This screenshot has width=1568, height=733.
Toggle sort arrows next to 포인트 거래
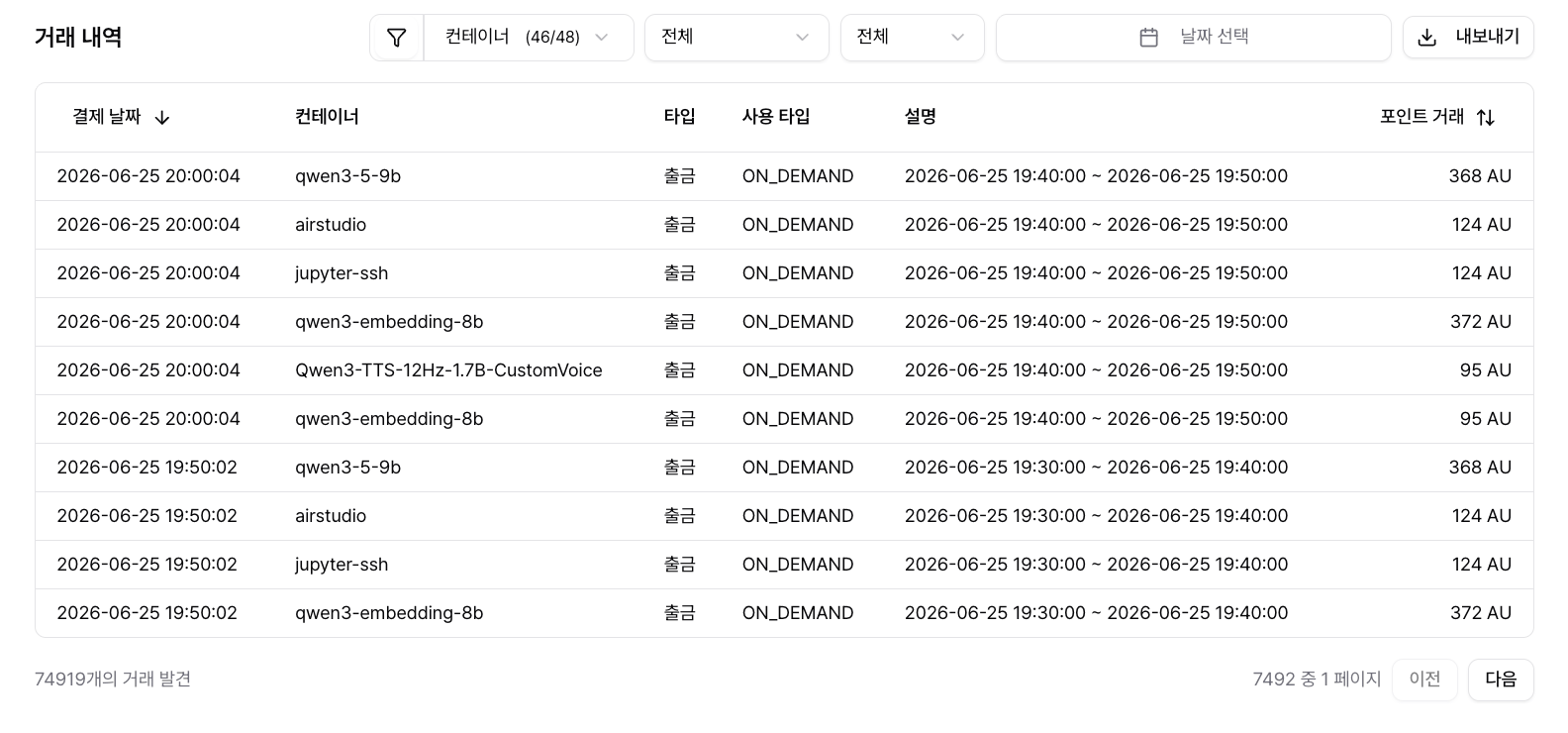[1485, 118]
